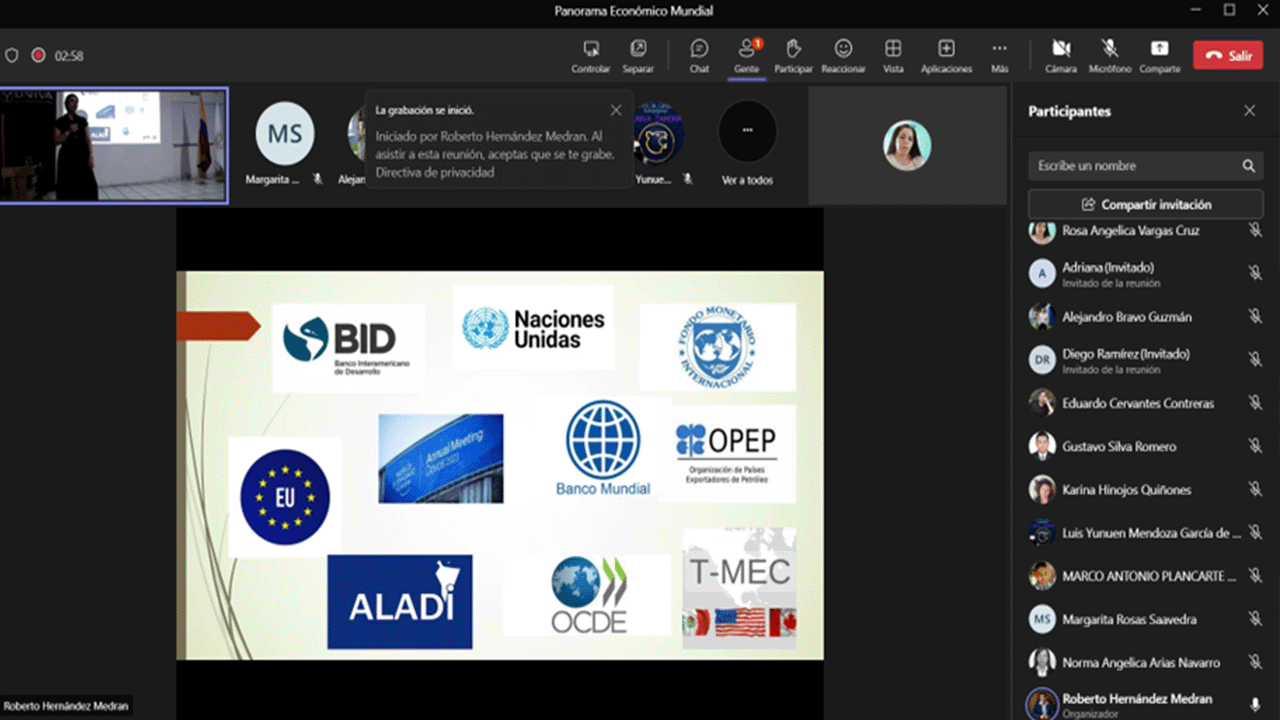This screenshot has height=720, width=1280.
Task: Close the recording started notification
Action: click(x=616, y=110)
